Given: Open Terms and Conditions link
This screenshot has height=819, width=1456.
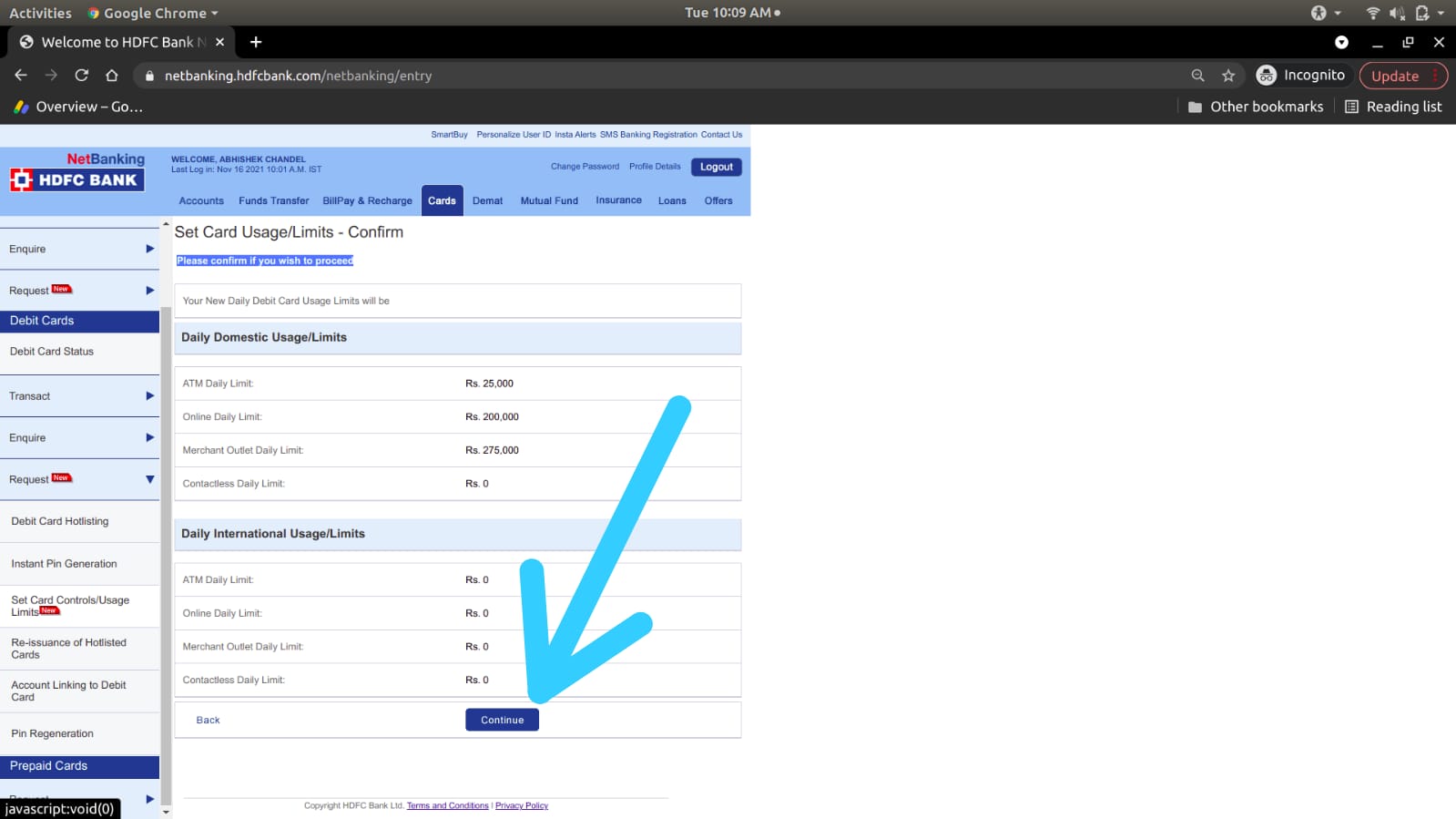Looking at the screenshot, I should (447, 805).
